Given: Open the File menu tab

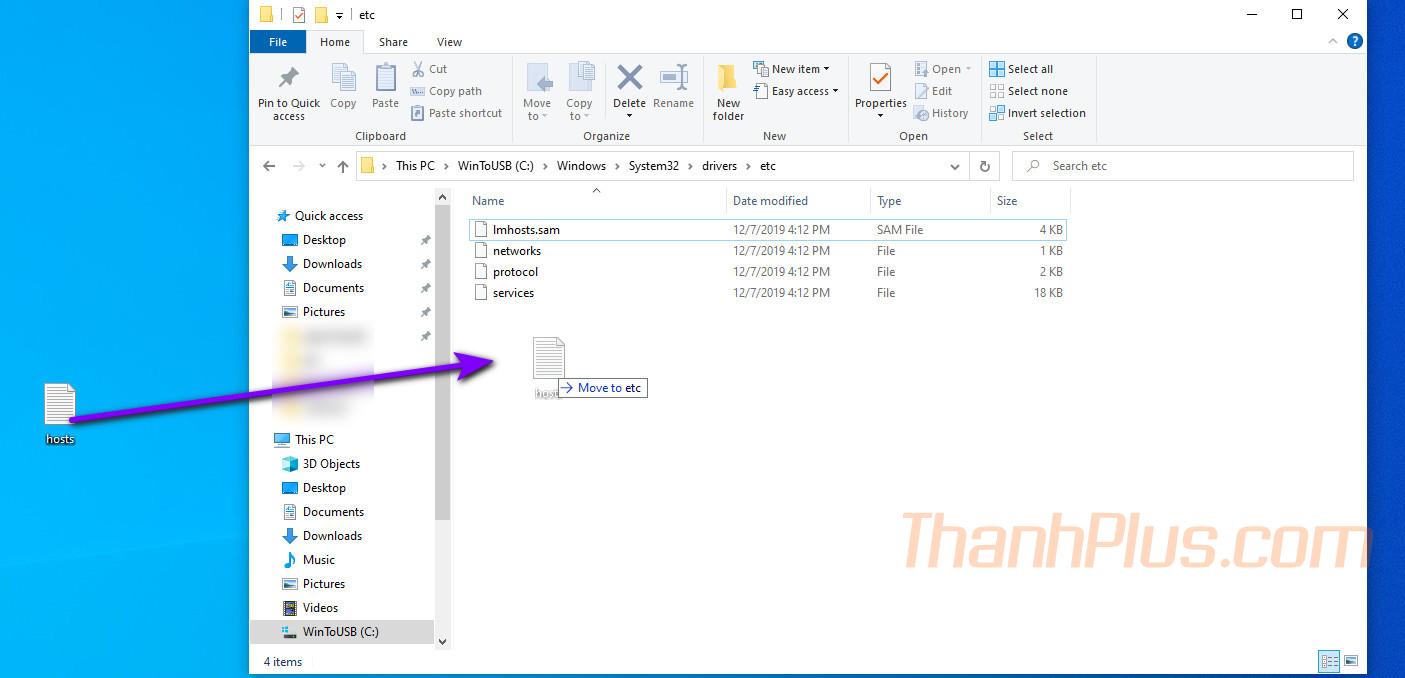Looking at the screenshot, I should 278,42.
